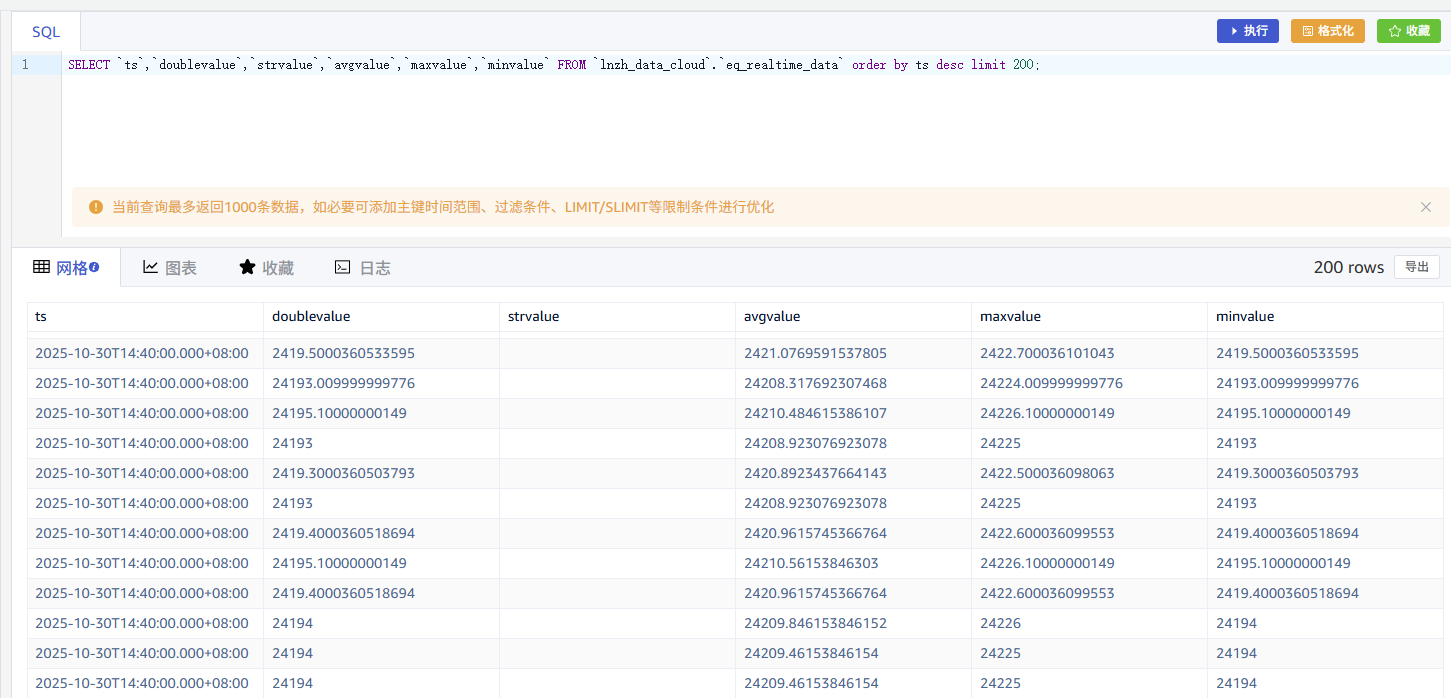This screenshot has height=698, width=1451.
Task: Open the 收藏 favorites tab with star
Action: pos(267,268)
